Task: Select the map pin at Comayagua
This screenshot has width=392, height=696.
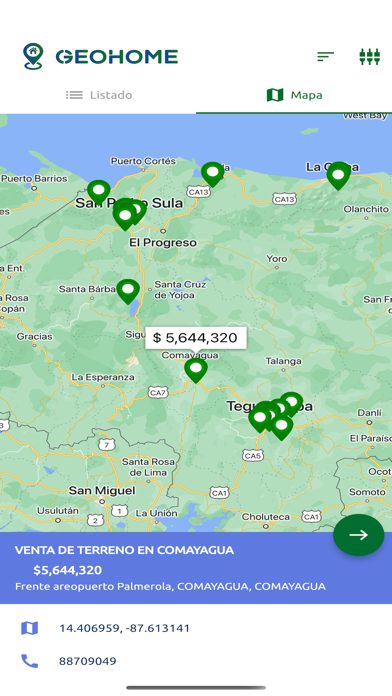Action: (x=196, y=370)
